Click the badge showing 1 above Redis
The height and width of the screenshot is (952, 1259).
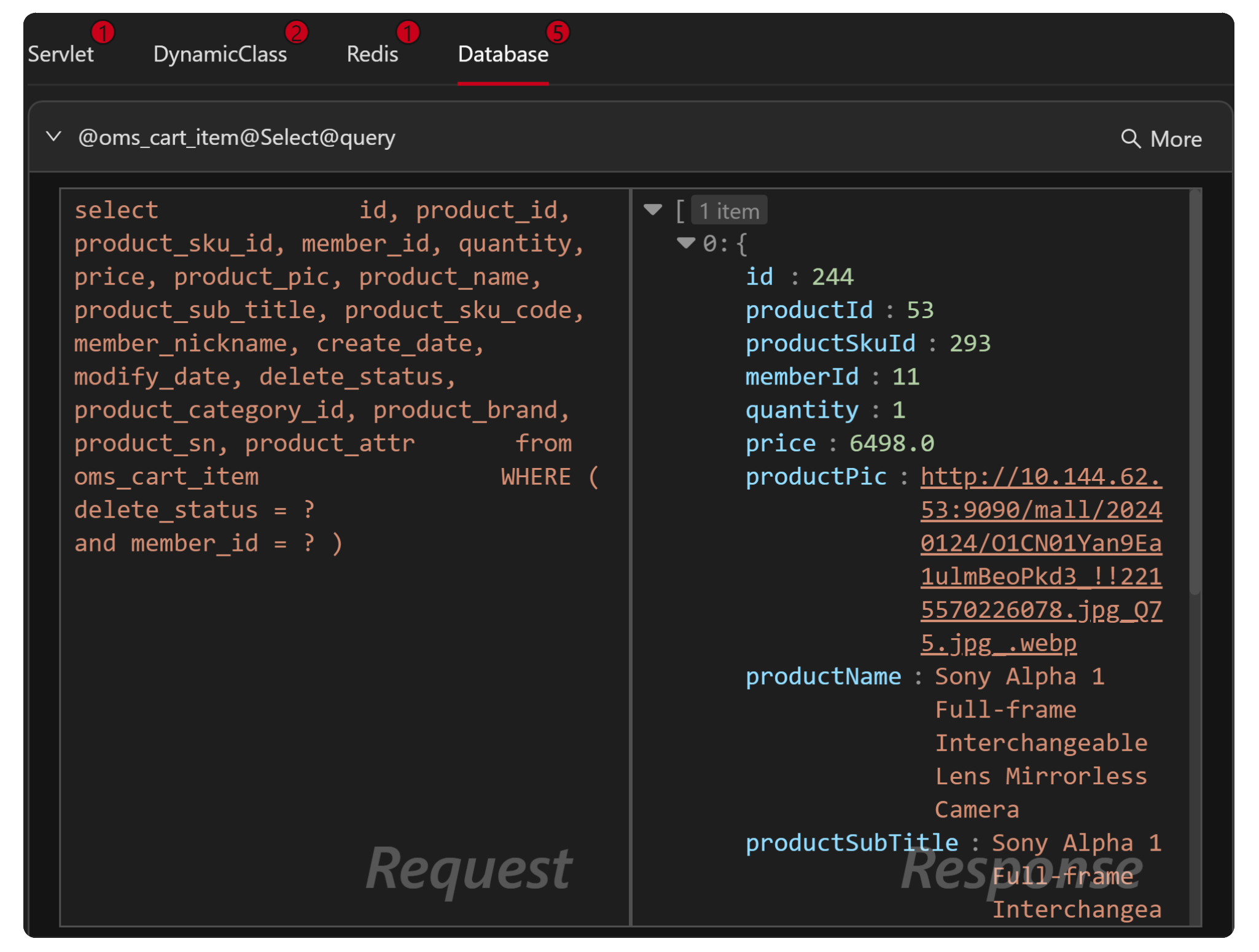click(x=407, y=31)
